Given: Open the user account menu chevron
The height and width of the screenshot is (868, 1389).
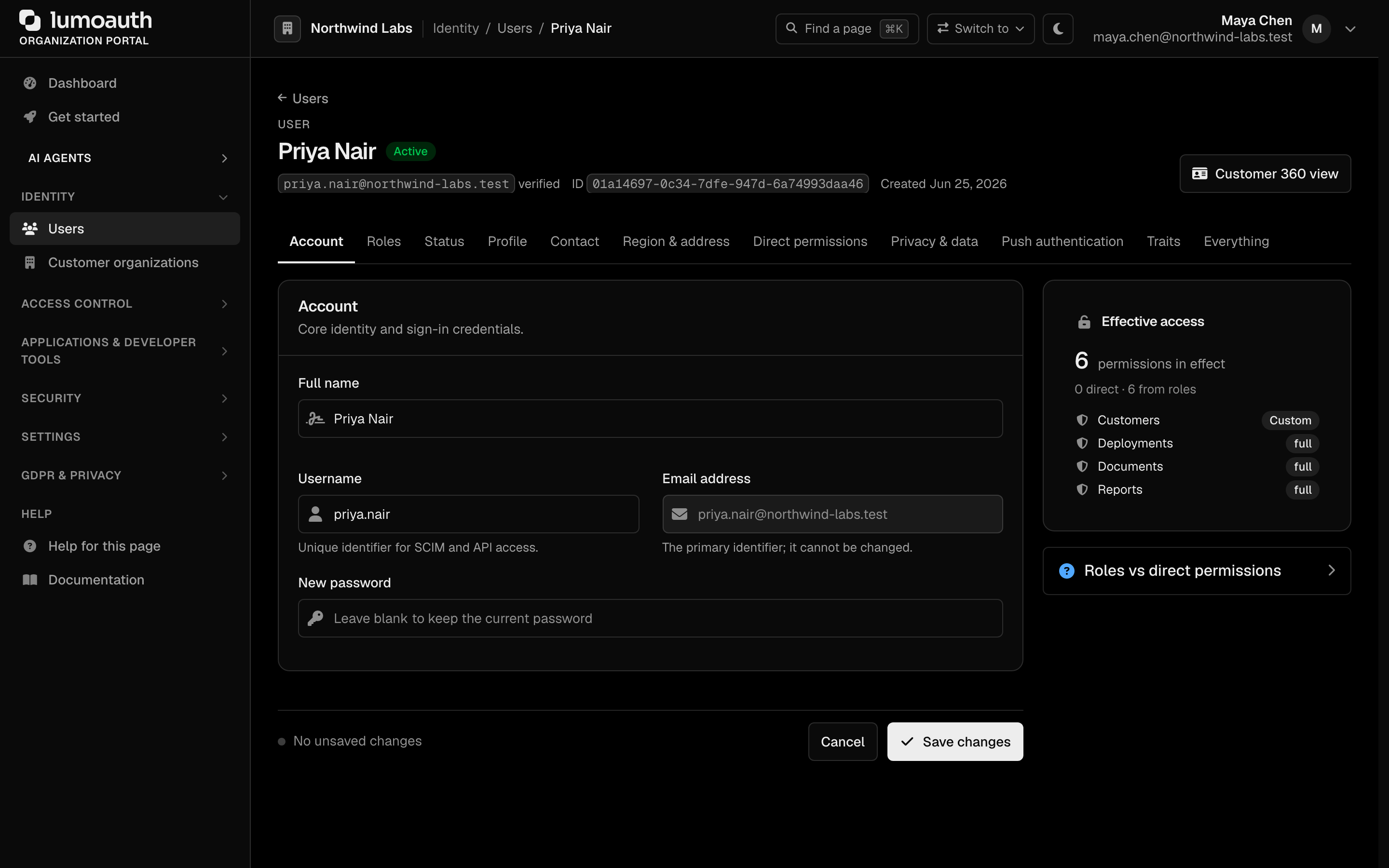Looking at the screenshot, I should [1350, 29].
